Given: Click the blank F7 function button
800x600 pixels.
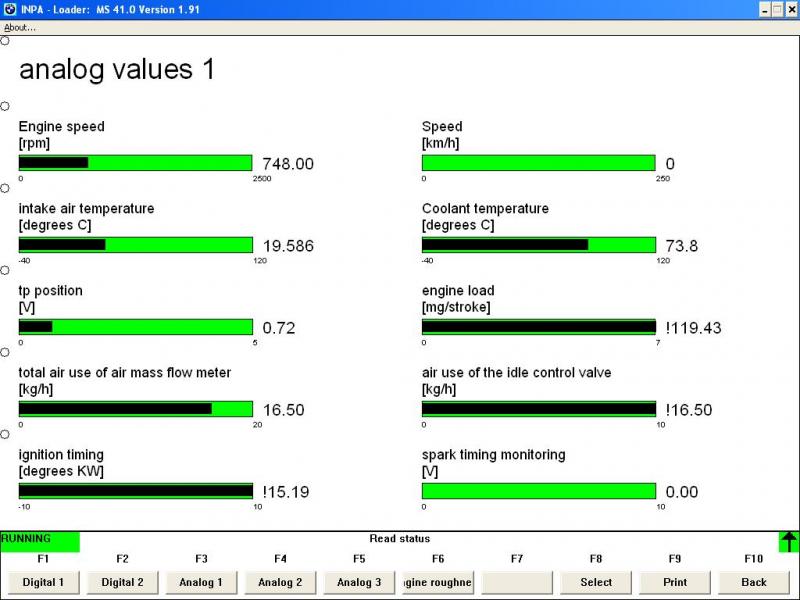Looking at the screenshot, I should 517,582.
